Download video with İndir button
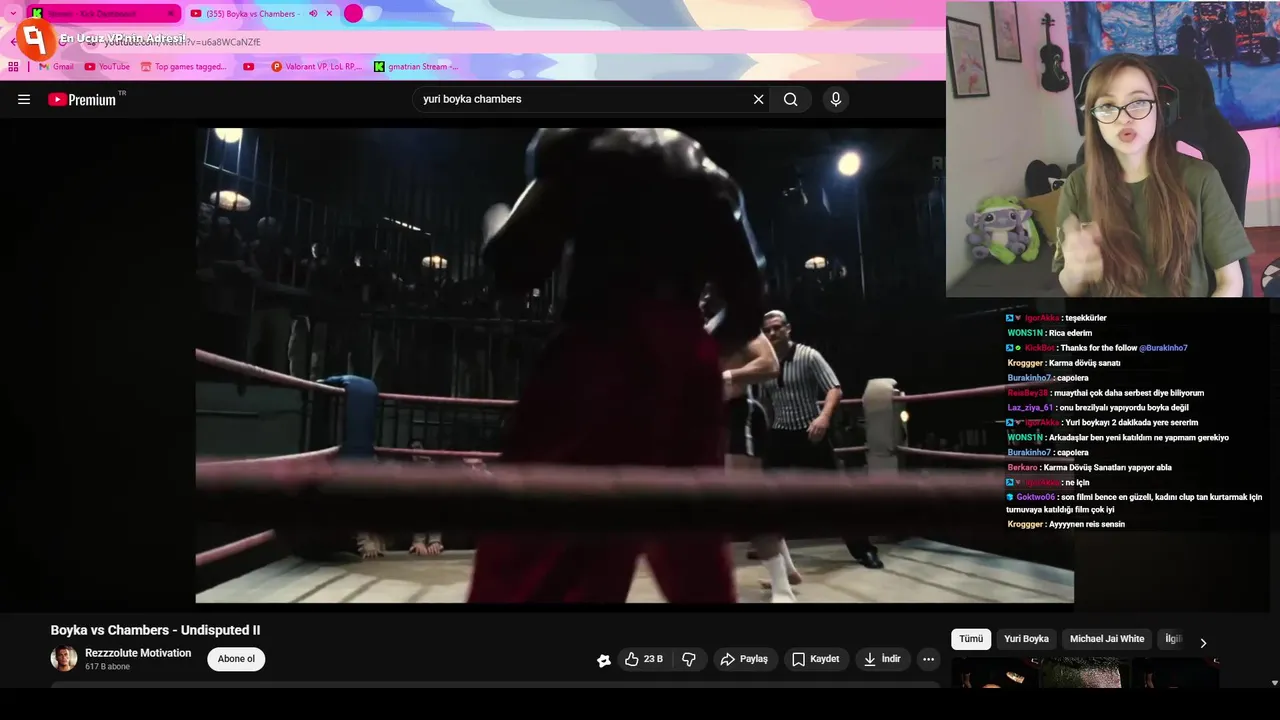Screen dimensions: 1280x720 (883, 659)
